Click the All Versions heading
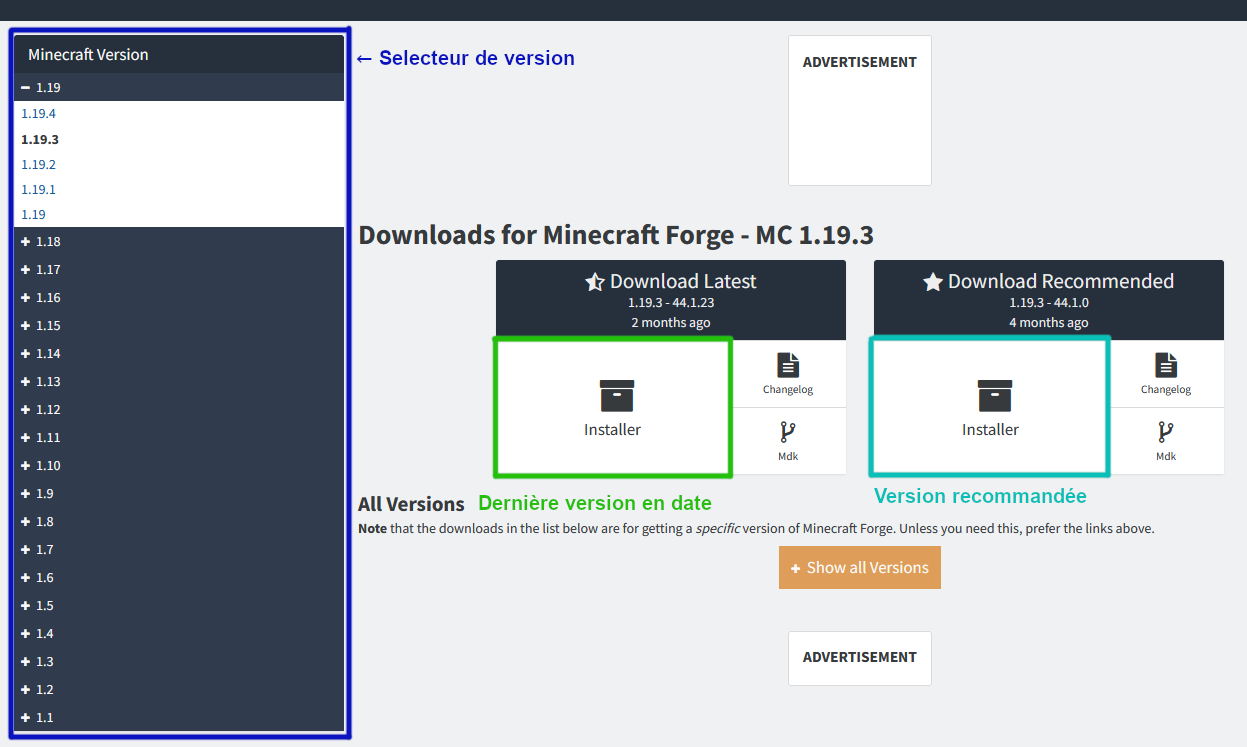Viewport: 1247px width, 747px height. click(x=411, y=504)
